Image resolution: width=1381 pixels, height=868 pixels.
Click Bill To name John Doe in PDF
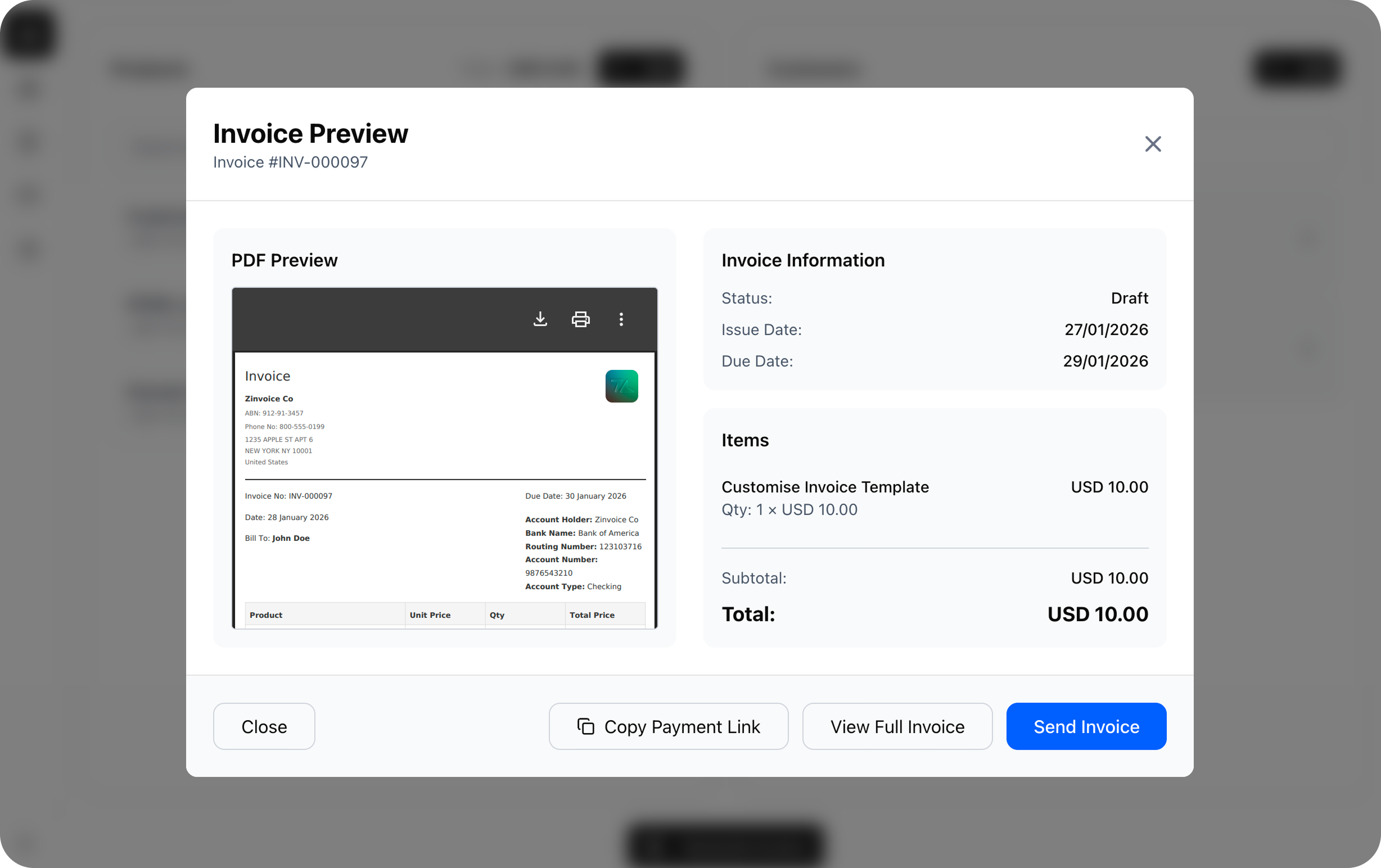290,538
